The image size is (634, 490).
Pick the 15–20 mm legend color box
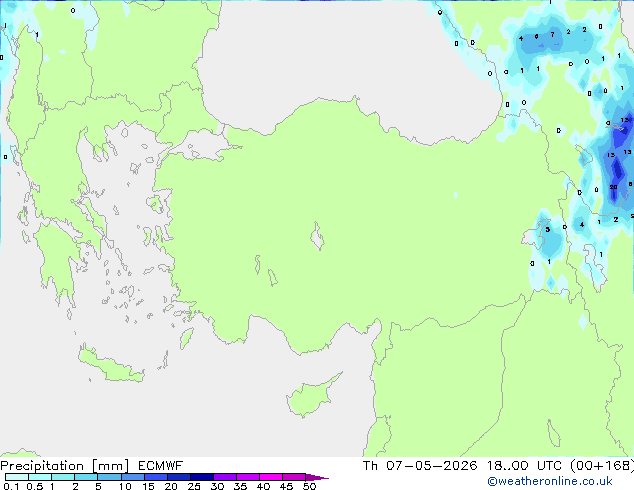(155, 477)
